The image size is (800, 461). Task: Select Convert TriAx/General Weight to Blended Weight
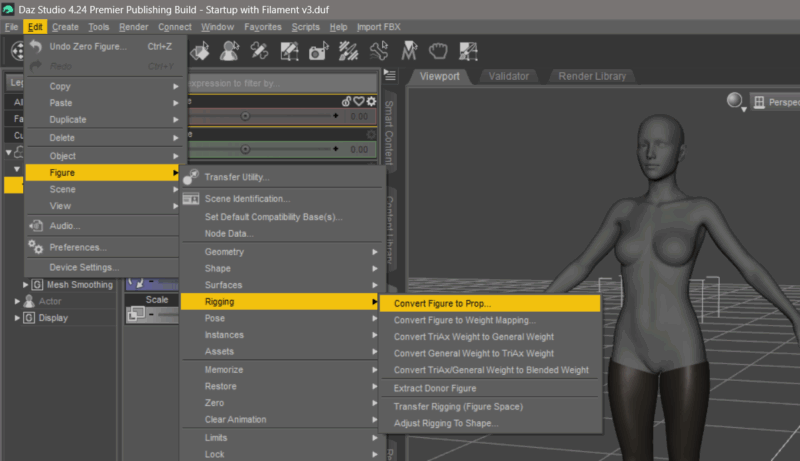[491, 370]
